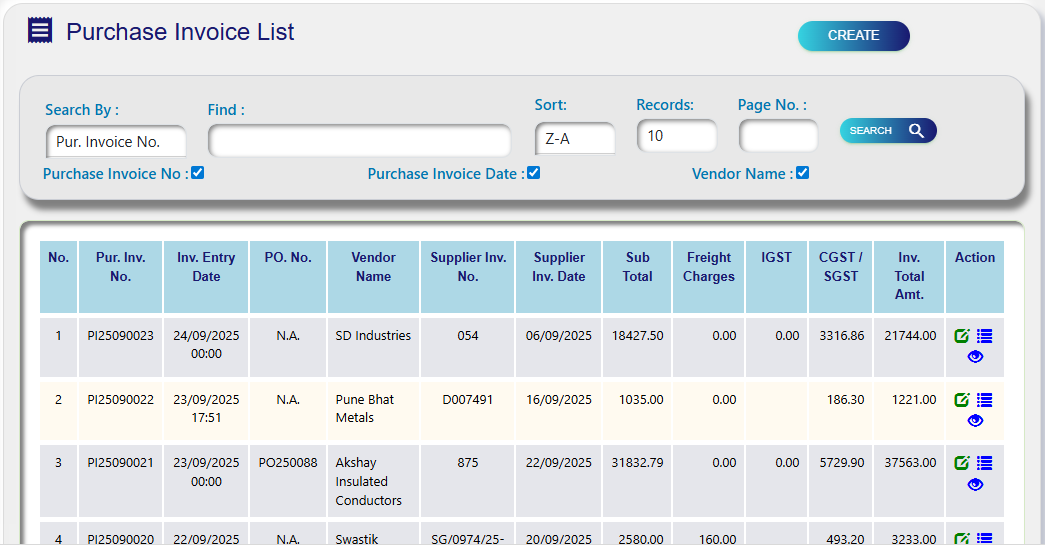Click edit icon for Akshay Insulated Conductors row
1045x545 pixels.
tap(962, 463)
